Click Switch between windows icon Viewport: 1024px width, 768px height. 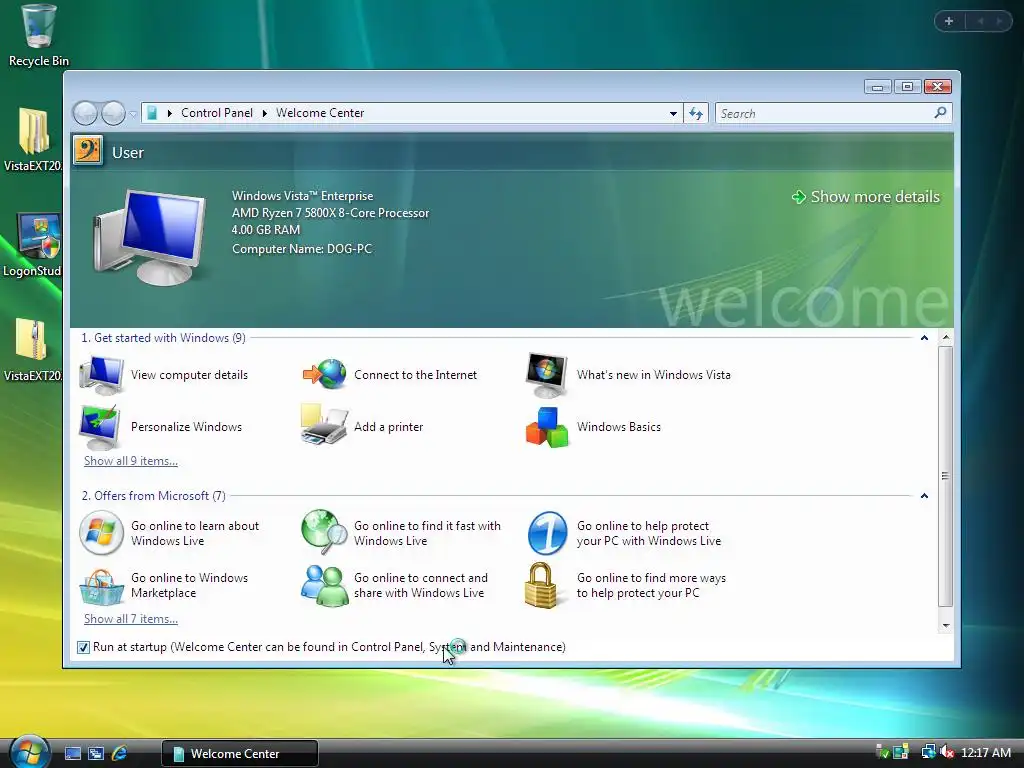[96, 754]
